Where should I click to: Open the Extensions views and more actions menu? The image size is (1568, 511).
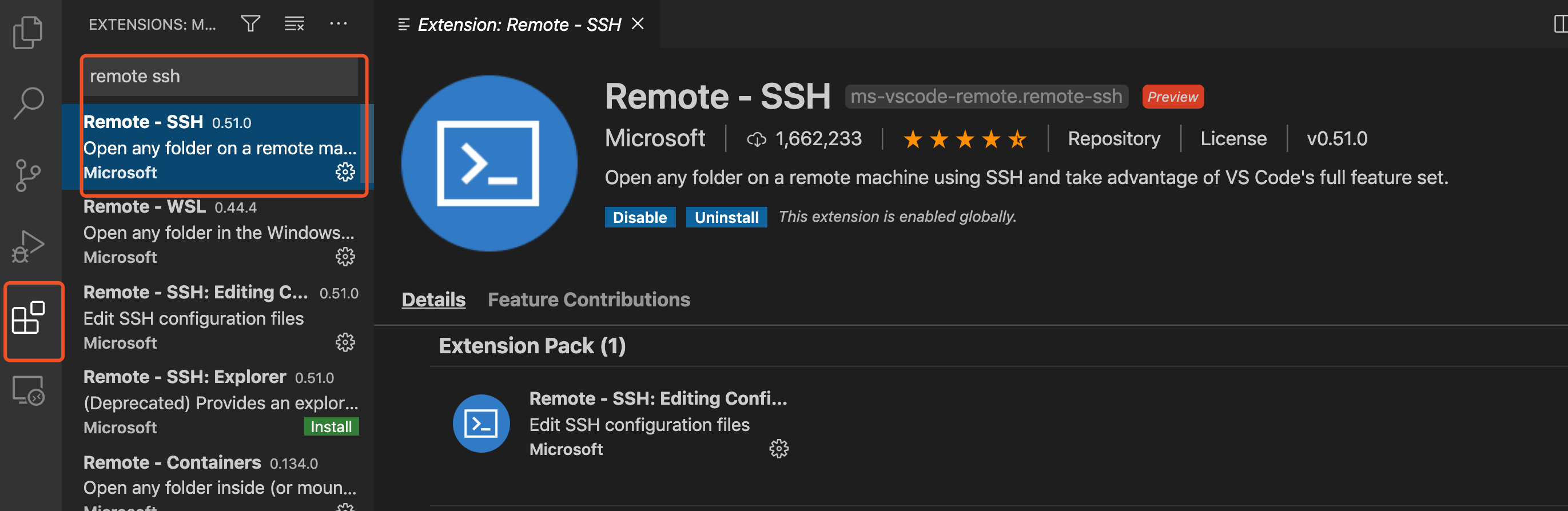click(x=338, y=24)
